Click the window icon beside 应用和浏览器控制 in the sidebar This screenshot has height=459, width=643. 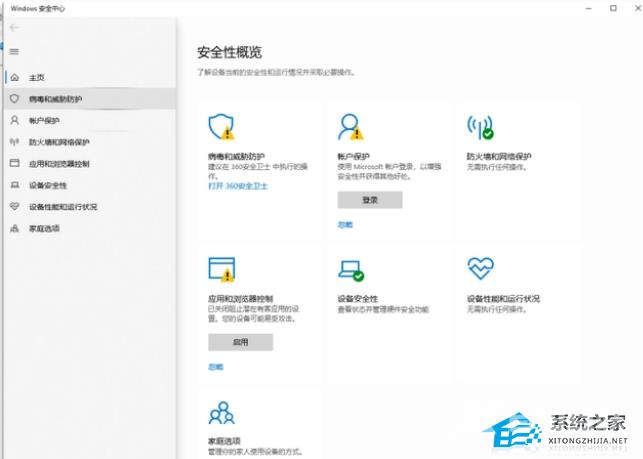[x=15, y=163]
